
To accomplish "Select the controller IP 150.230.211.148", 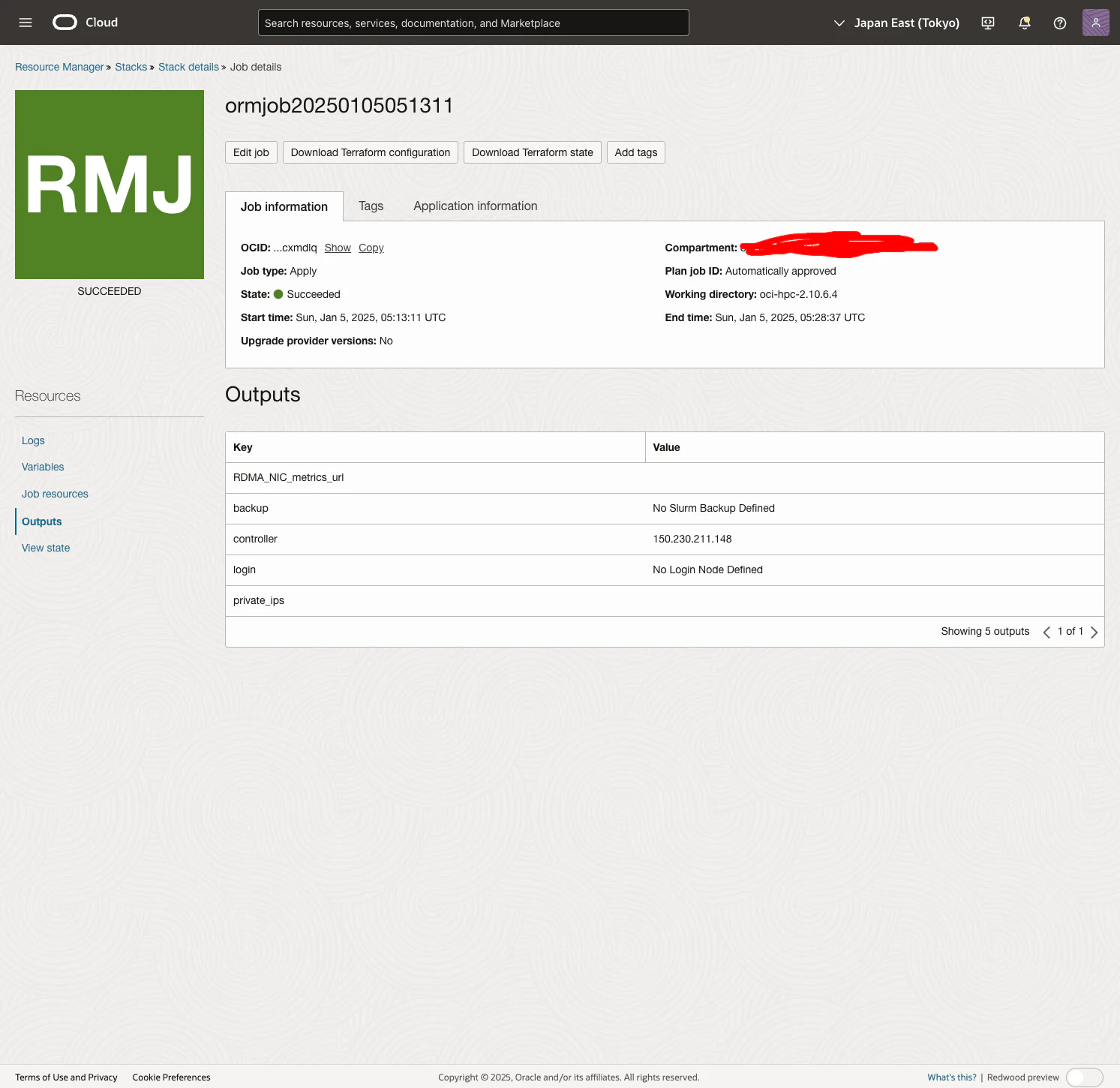I will pos(692,539).
